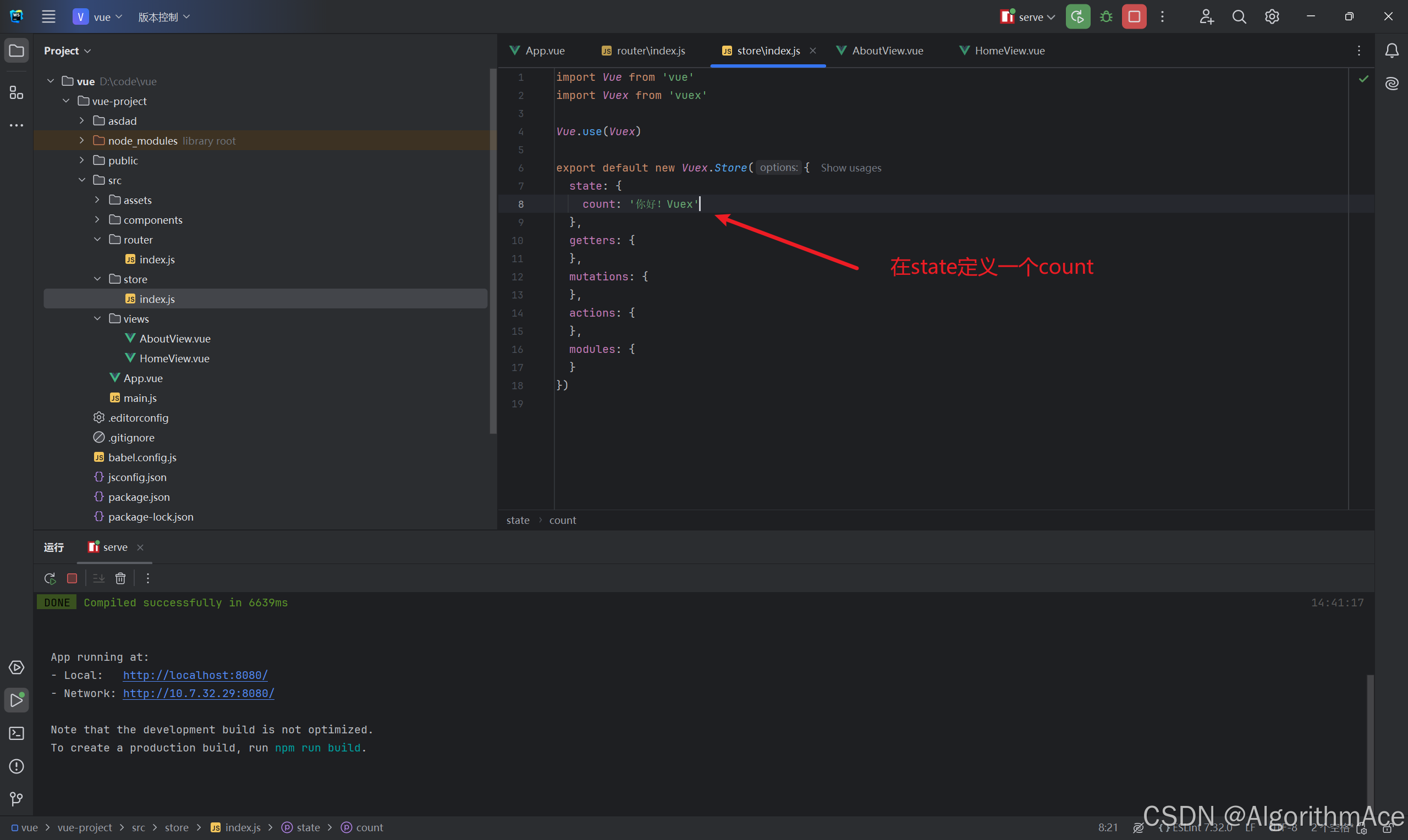Screen dimensions: 1408x840
Task: Switch to the router\index.js tab
Action: (650, 51)
